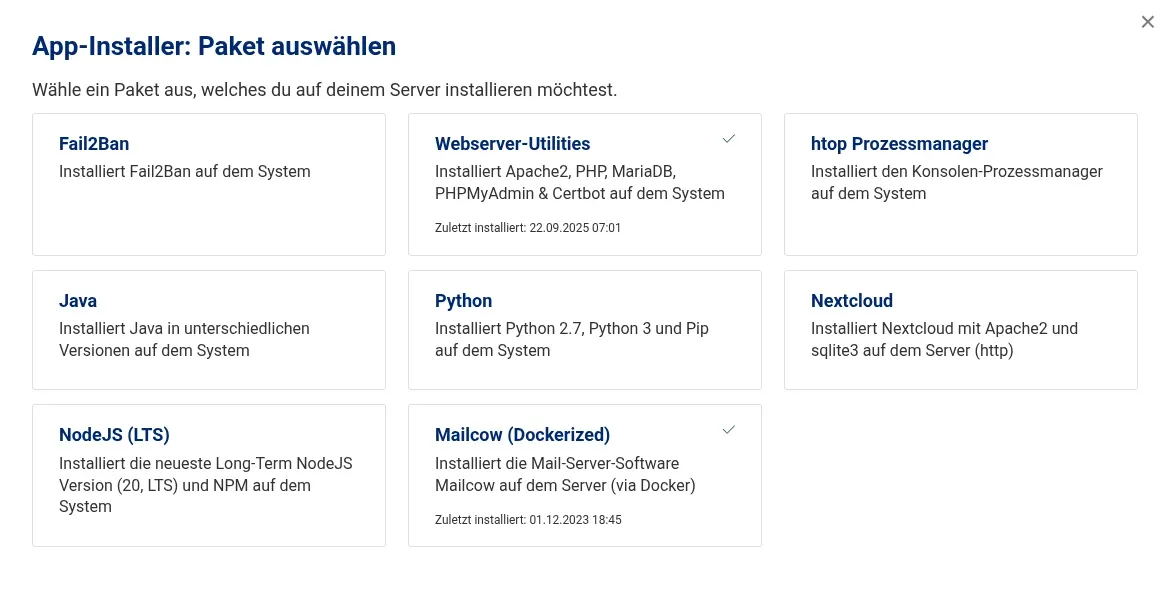This screenshot has width=1170, height=593.
Task: Click the 'Wähle ein Paket aus' instruction text
Action: point(325,90)
